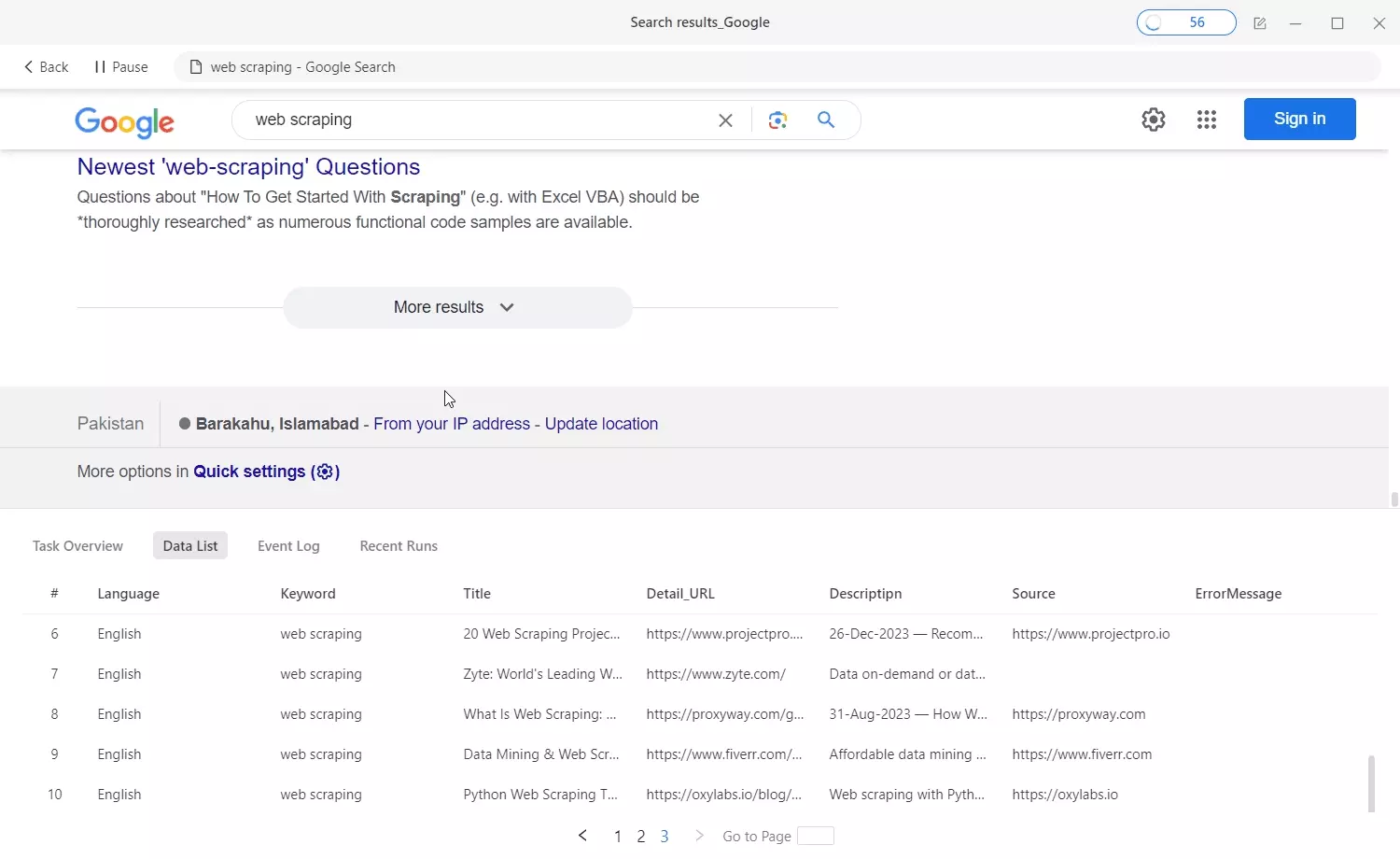Clear the search query with the X icon
Screen dimensions: 1400x859
726,120
